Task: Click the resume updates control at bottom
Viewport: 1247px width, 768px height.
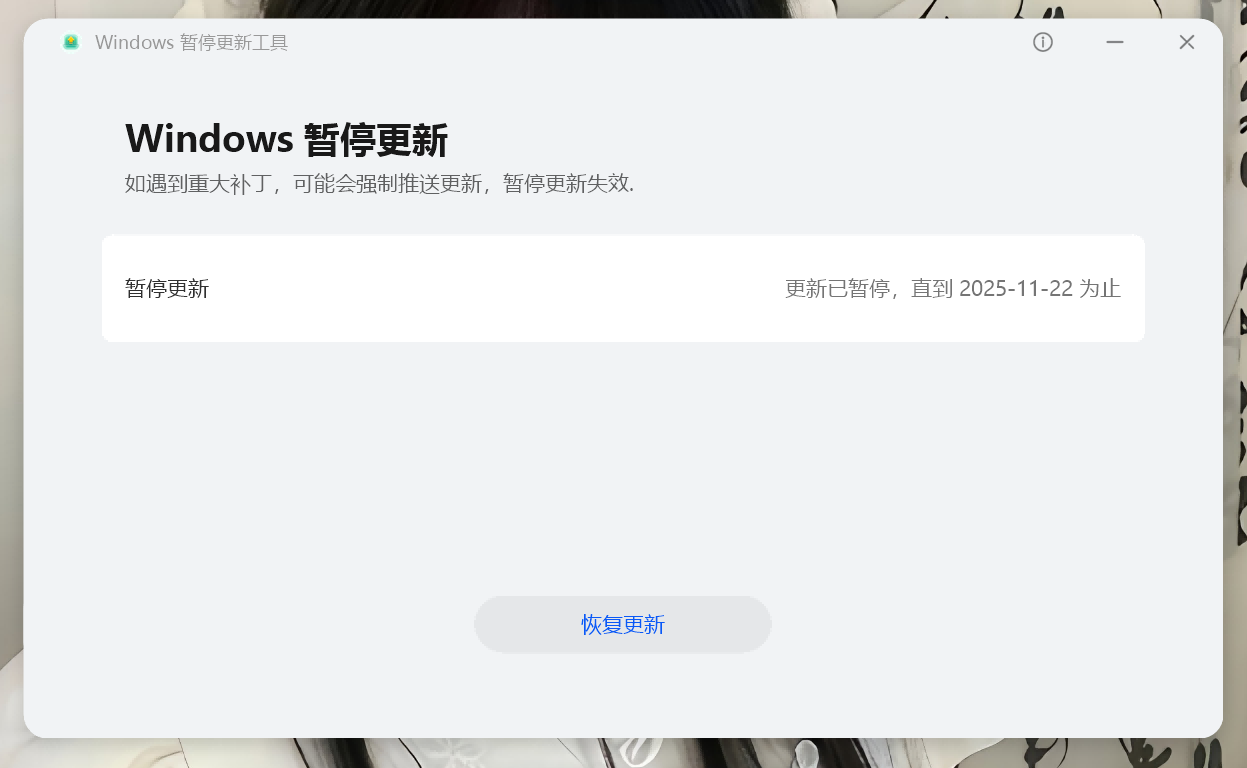Action: click(x=622, y=623)
